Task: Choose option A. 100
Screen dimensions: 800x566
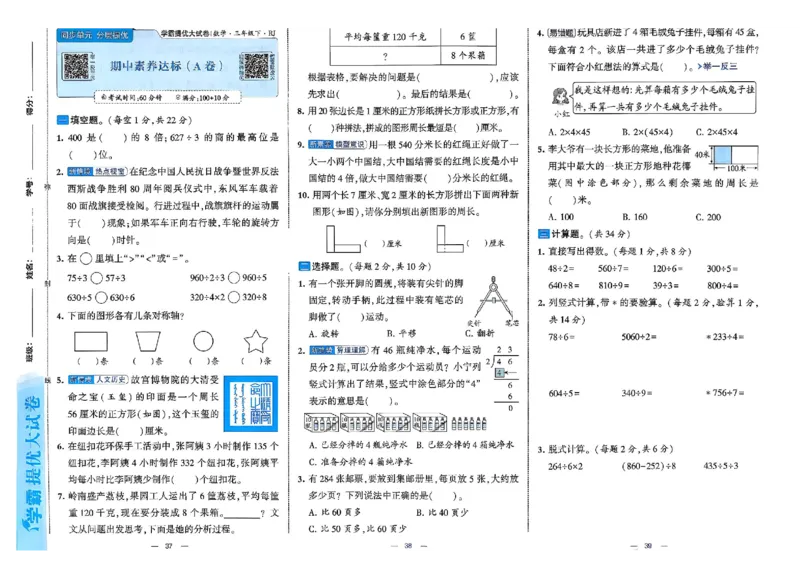Action: pos(561,217)
